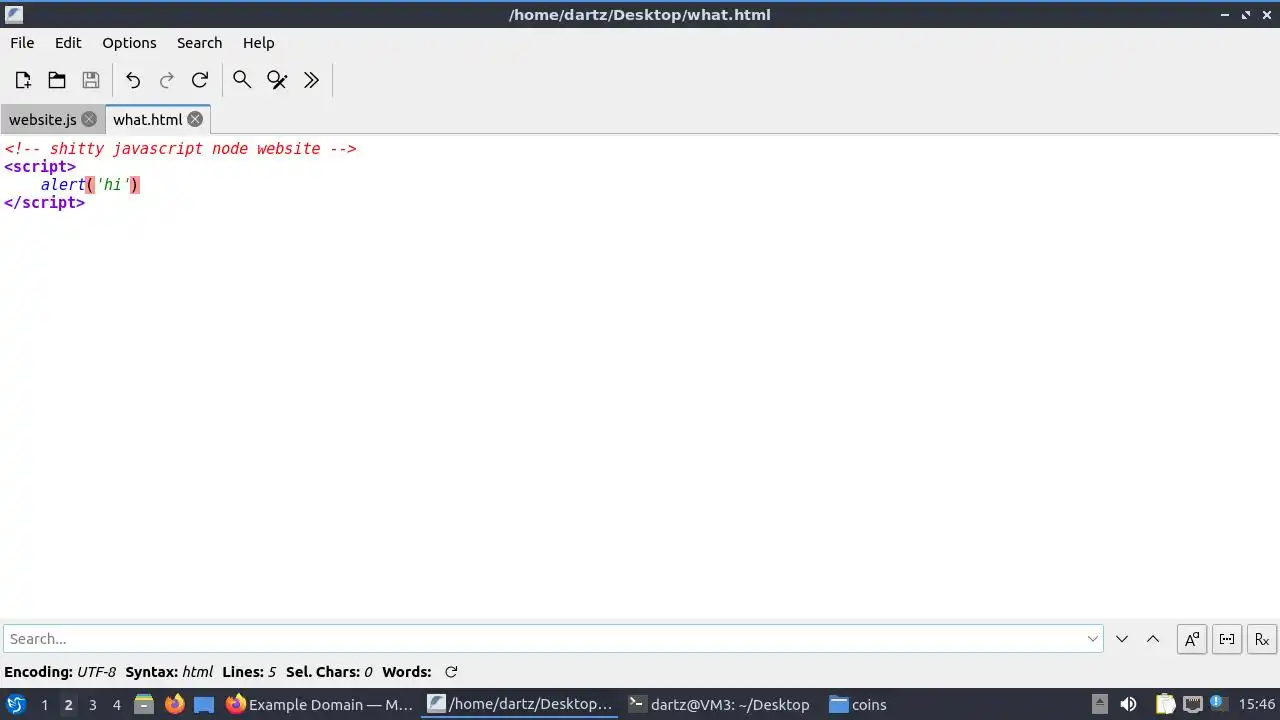The width and height of the screenshot is (1280, 720).
Task: Click the 15:46 clock
Action: click(1257, 705)
